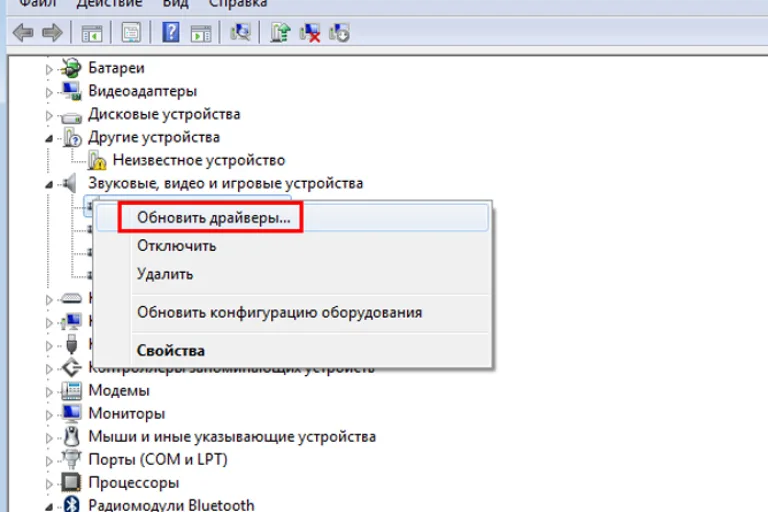Screen dimensions: 768x512
Task: Expand the Модемы category
Action: (48, 392)
